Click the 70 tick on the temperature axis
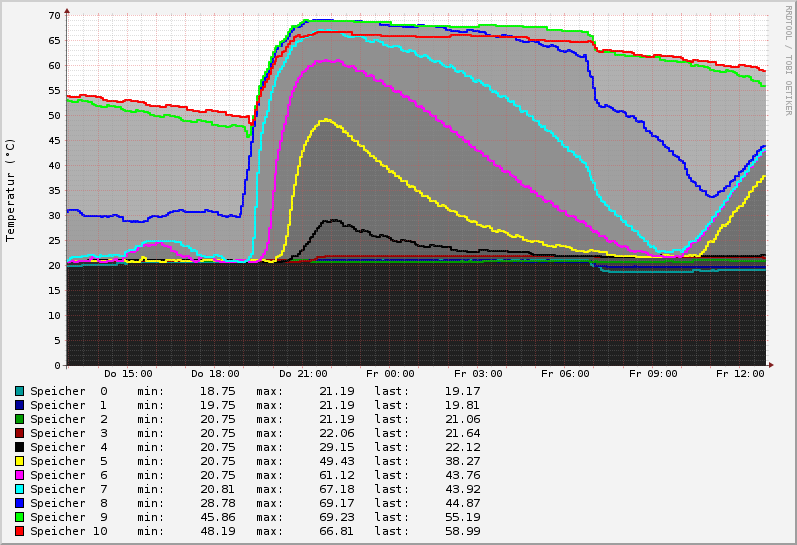Image resolution: width=797 pixels, height=545 pixels. [x=54, y=16]
